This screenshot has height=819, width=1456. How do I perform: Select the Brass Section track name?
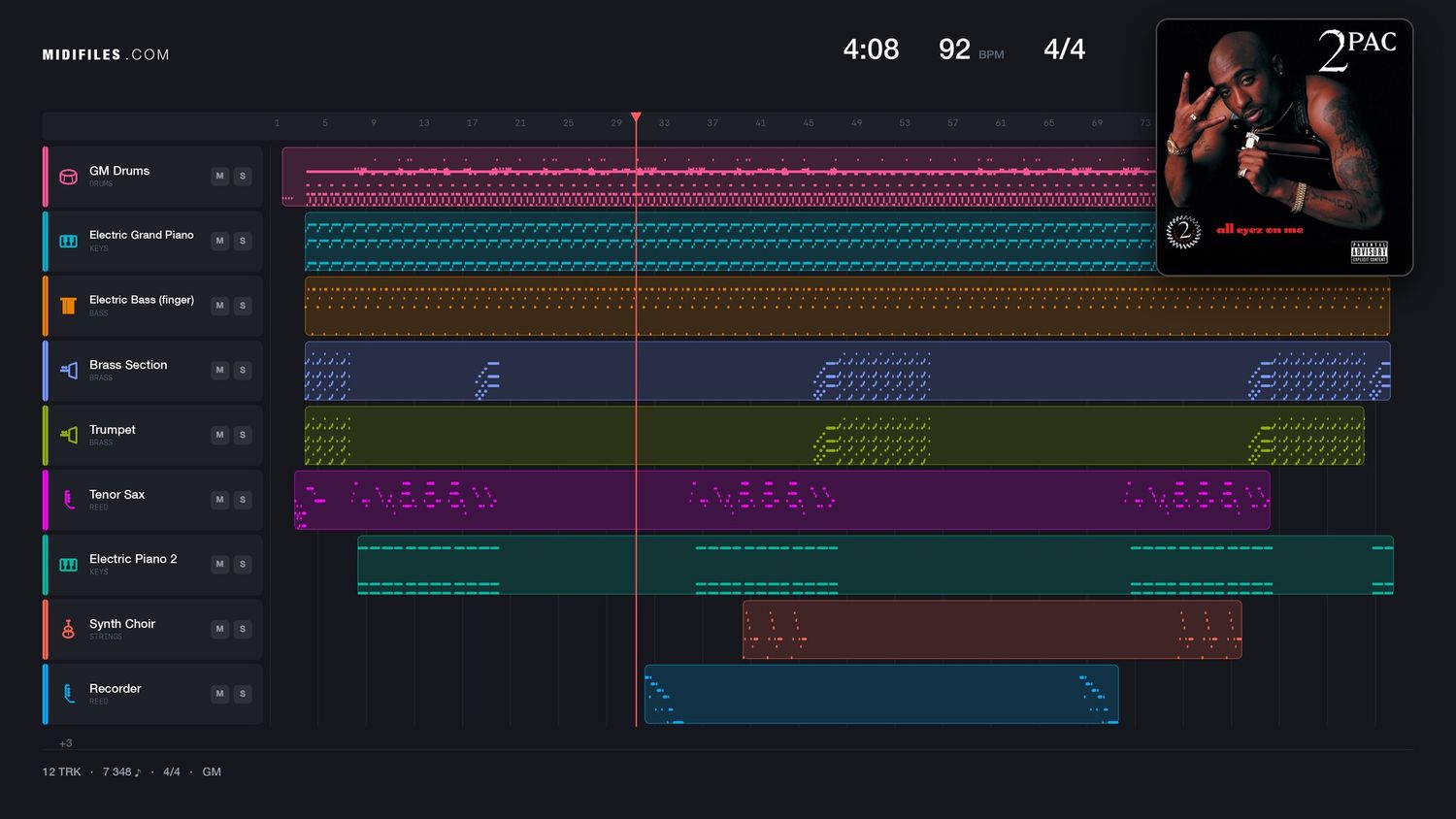click(128, 365)
